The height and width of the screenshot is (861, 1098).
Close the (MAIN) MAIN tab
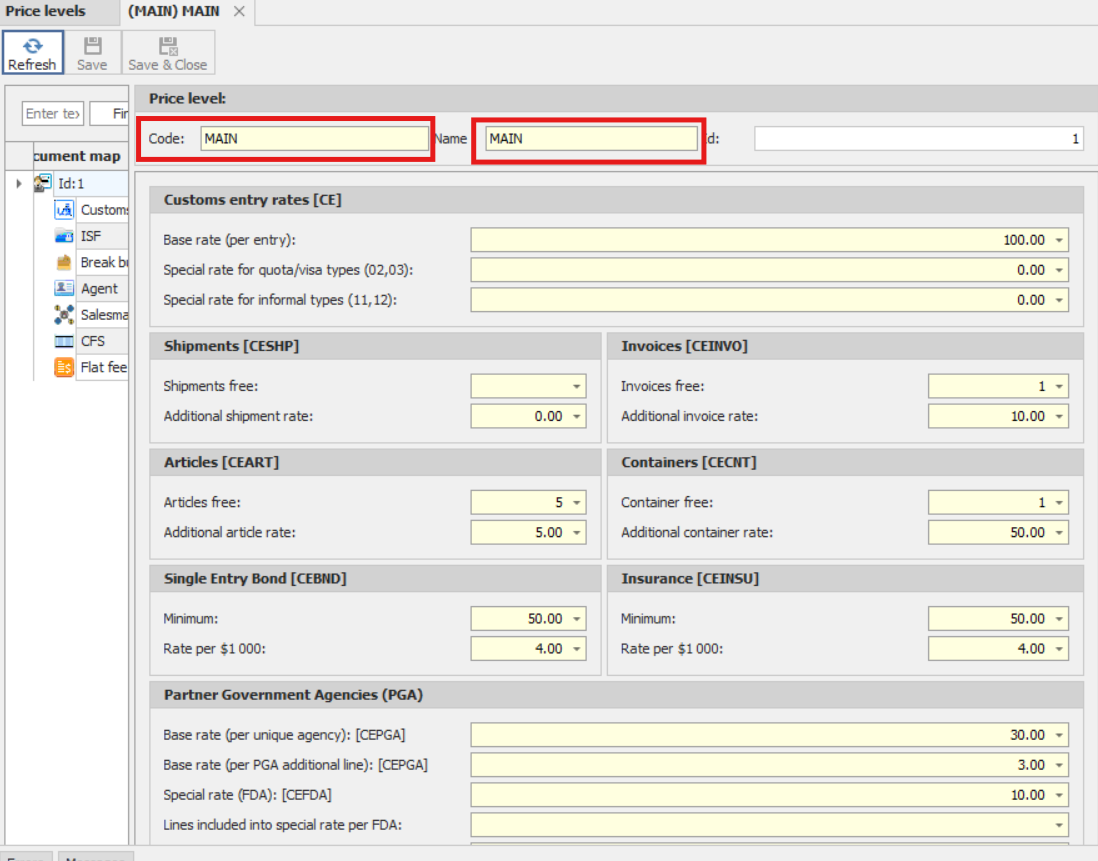point(239,12)
